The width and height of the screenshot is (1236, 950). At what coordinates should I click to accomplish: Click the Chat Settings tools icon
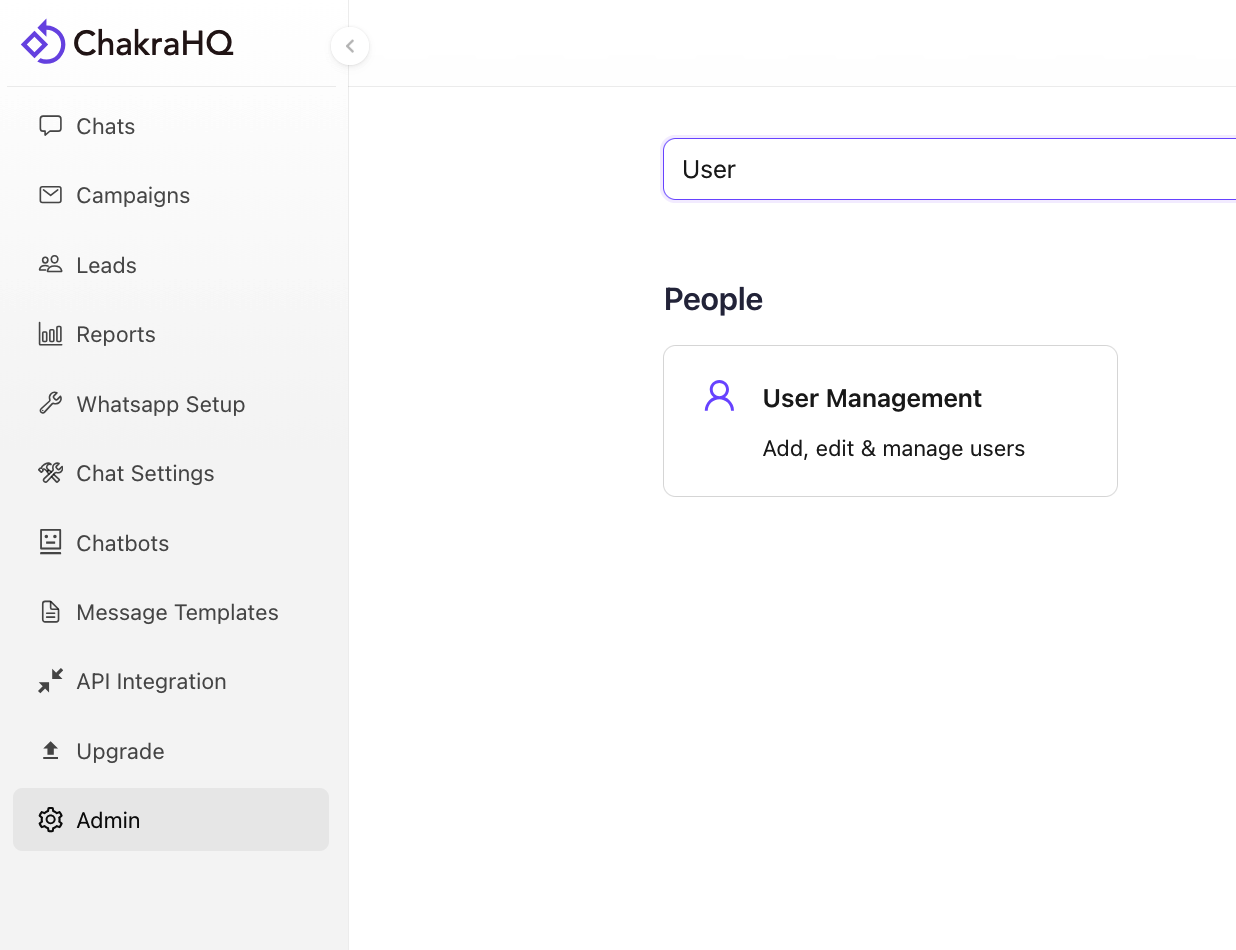tap(51, 472)
